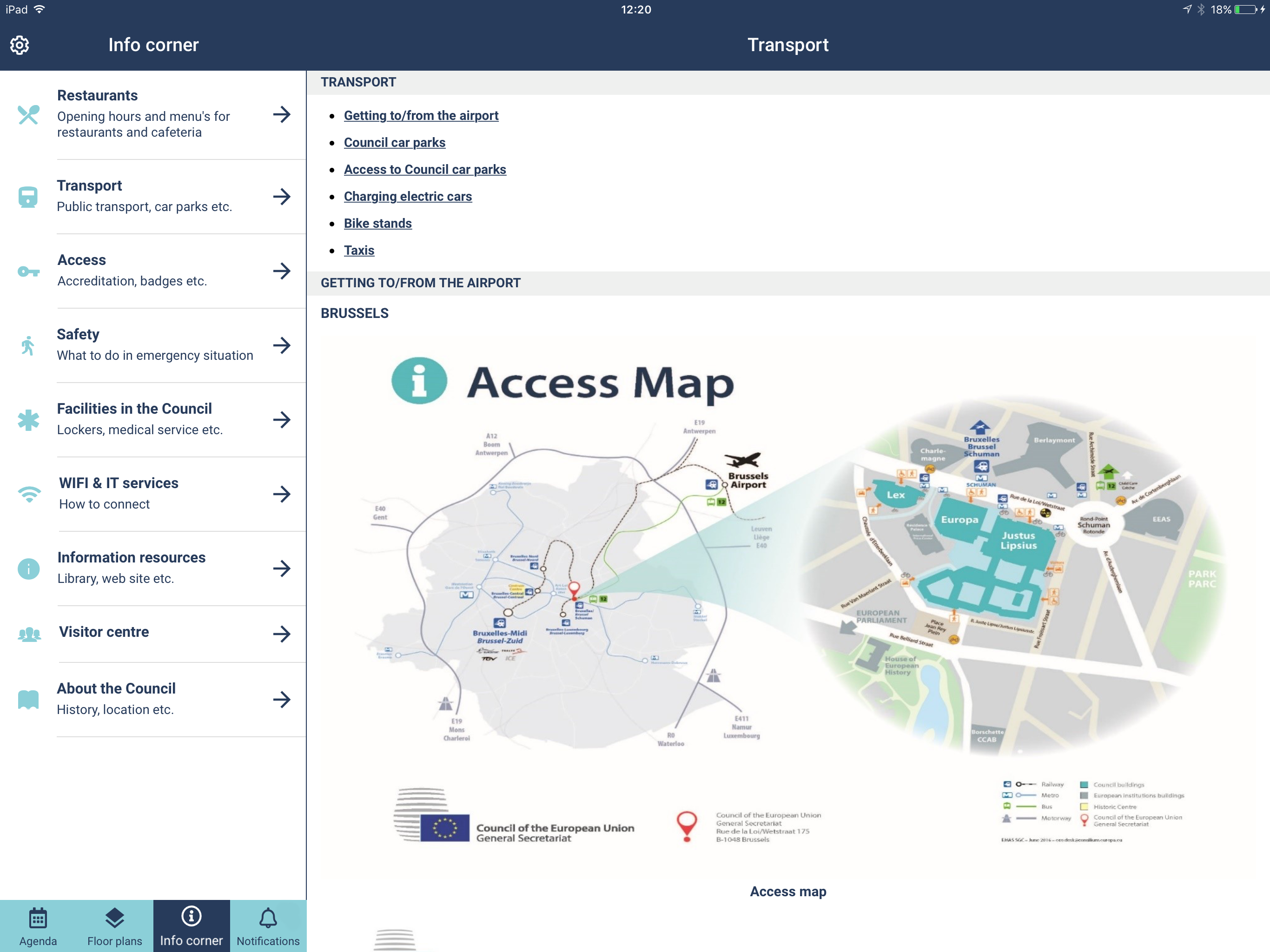
Task: Open the Notifications tab
Action: pyautogui.click(x=268, y=926)
